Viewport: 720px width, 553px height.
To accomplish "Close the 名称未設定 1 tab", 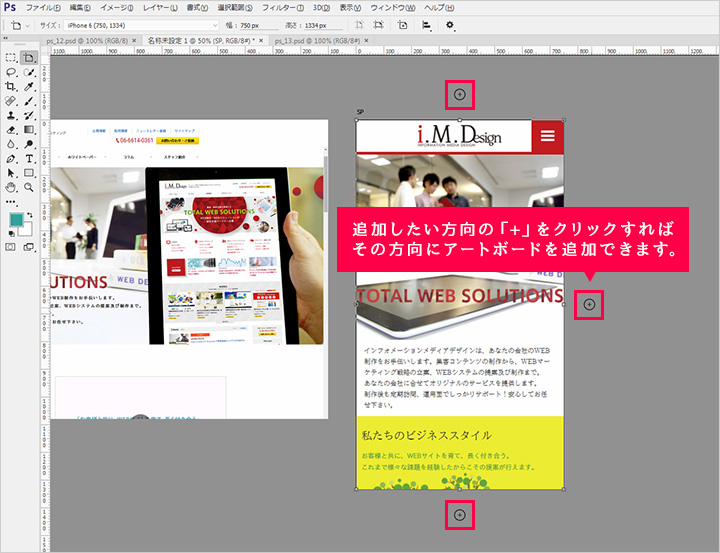I will [x=261, y=41].
